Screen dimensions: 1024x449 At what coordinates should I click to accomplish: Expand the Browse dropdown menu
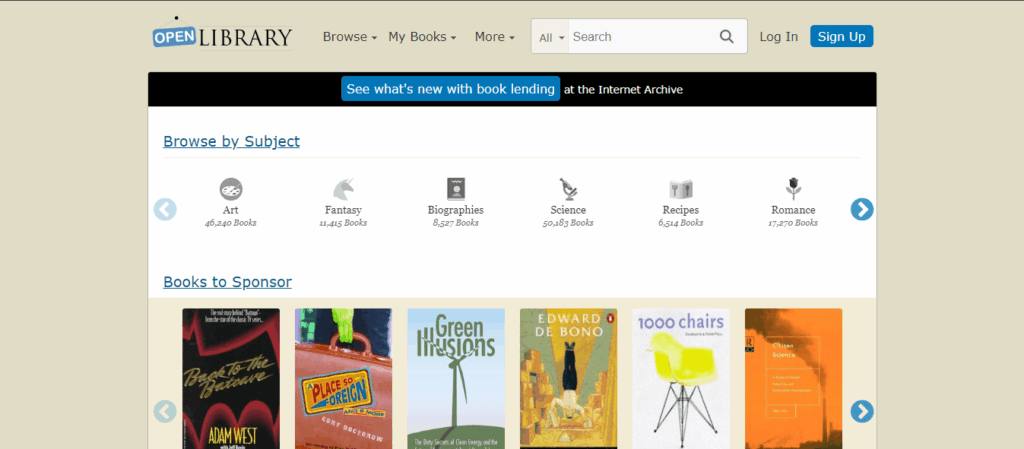(349, 37)
